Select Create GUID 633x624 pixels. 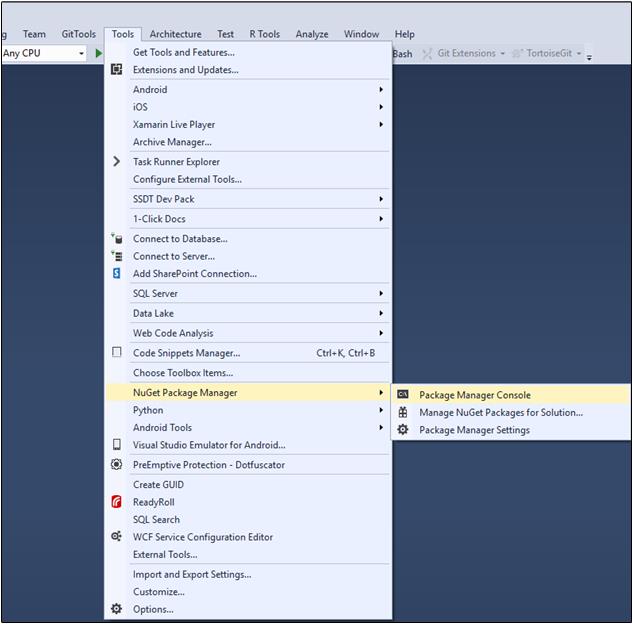coord(248,484)
